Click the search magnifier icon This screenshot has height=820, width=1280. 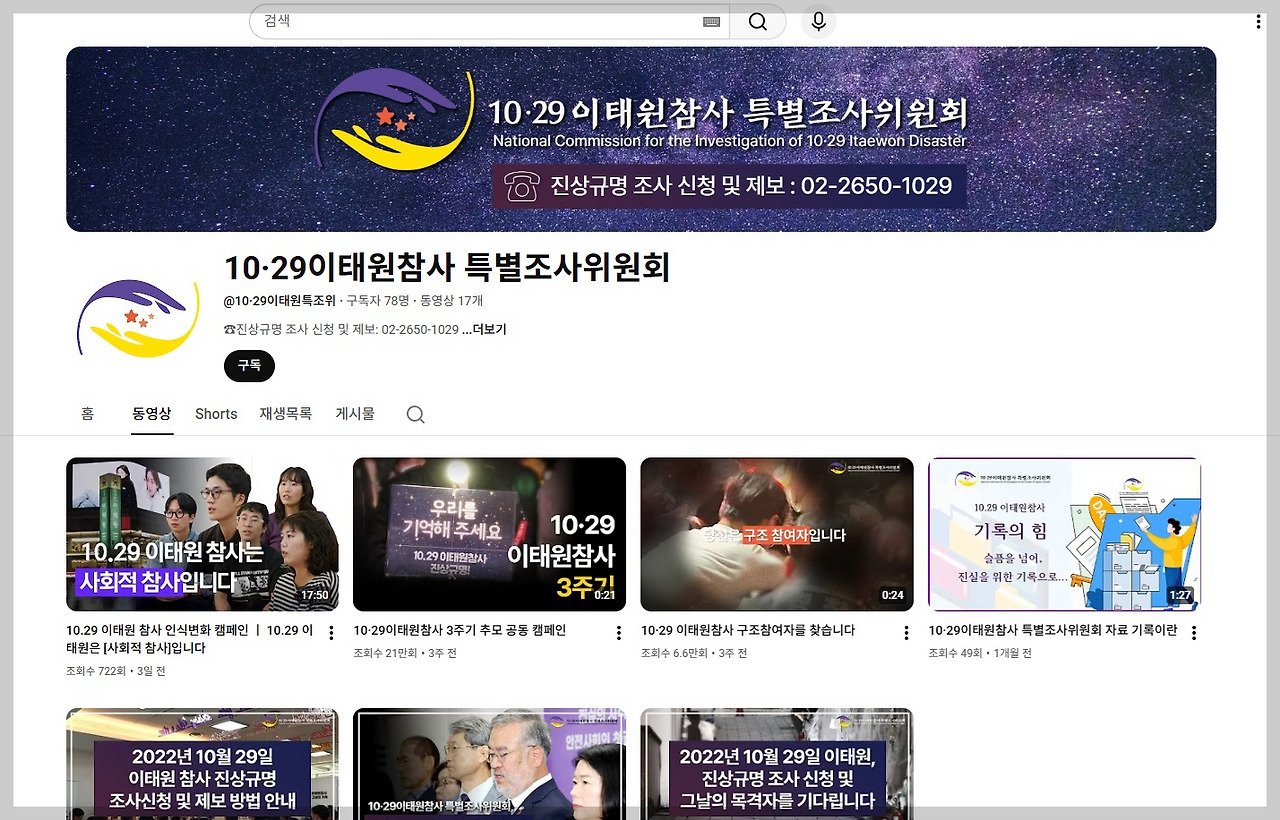pyautogui.click(x=757, y=21)
